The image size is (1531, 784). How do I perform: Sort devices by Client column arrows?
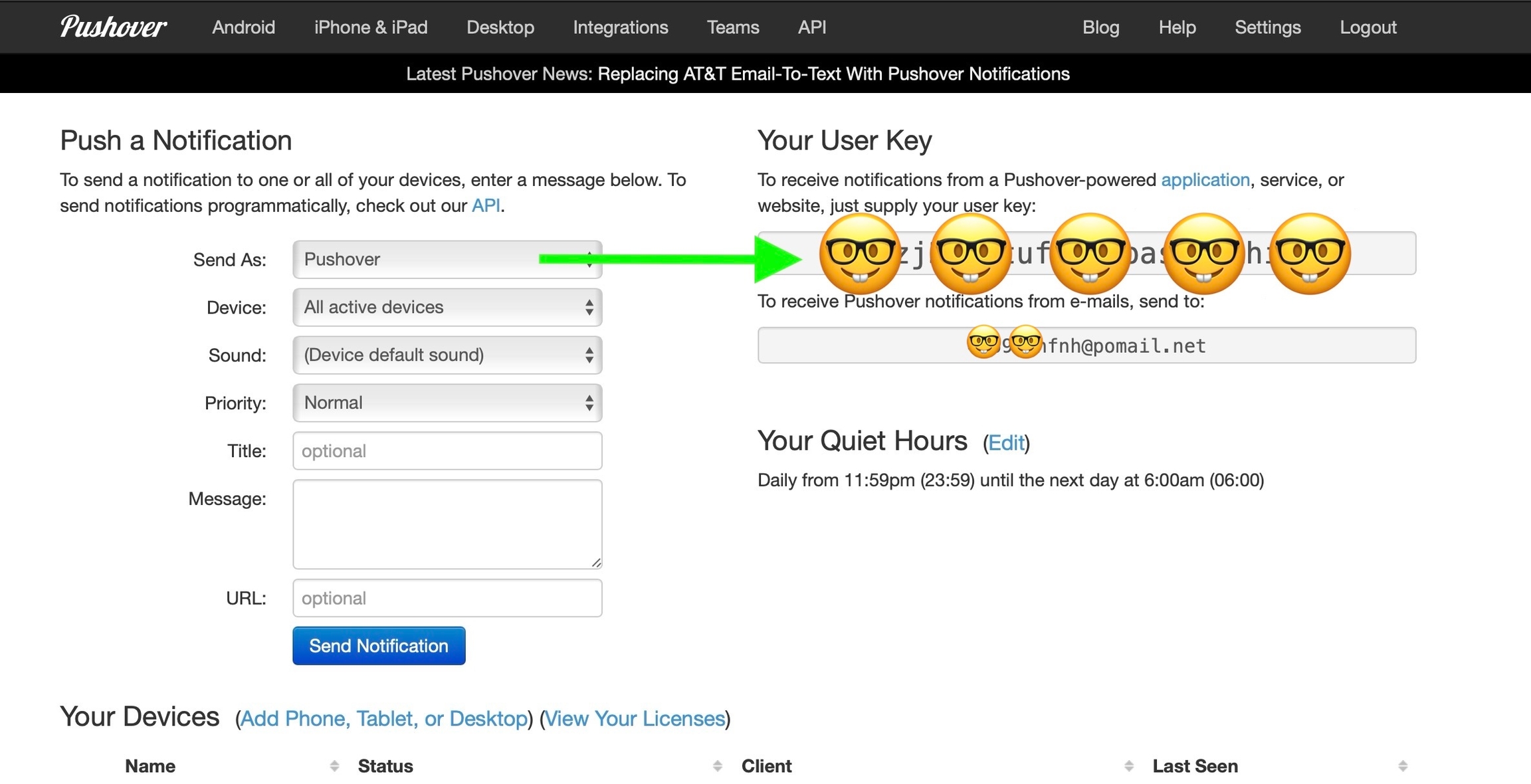click(1128, 766)
